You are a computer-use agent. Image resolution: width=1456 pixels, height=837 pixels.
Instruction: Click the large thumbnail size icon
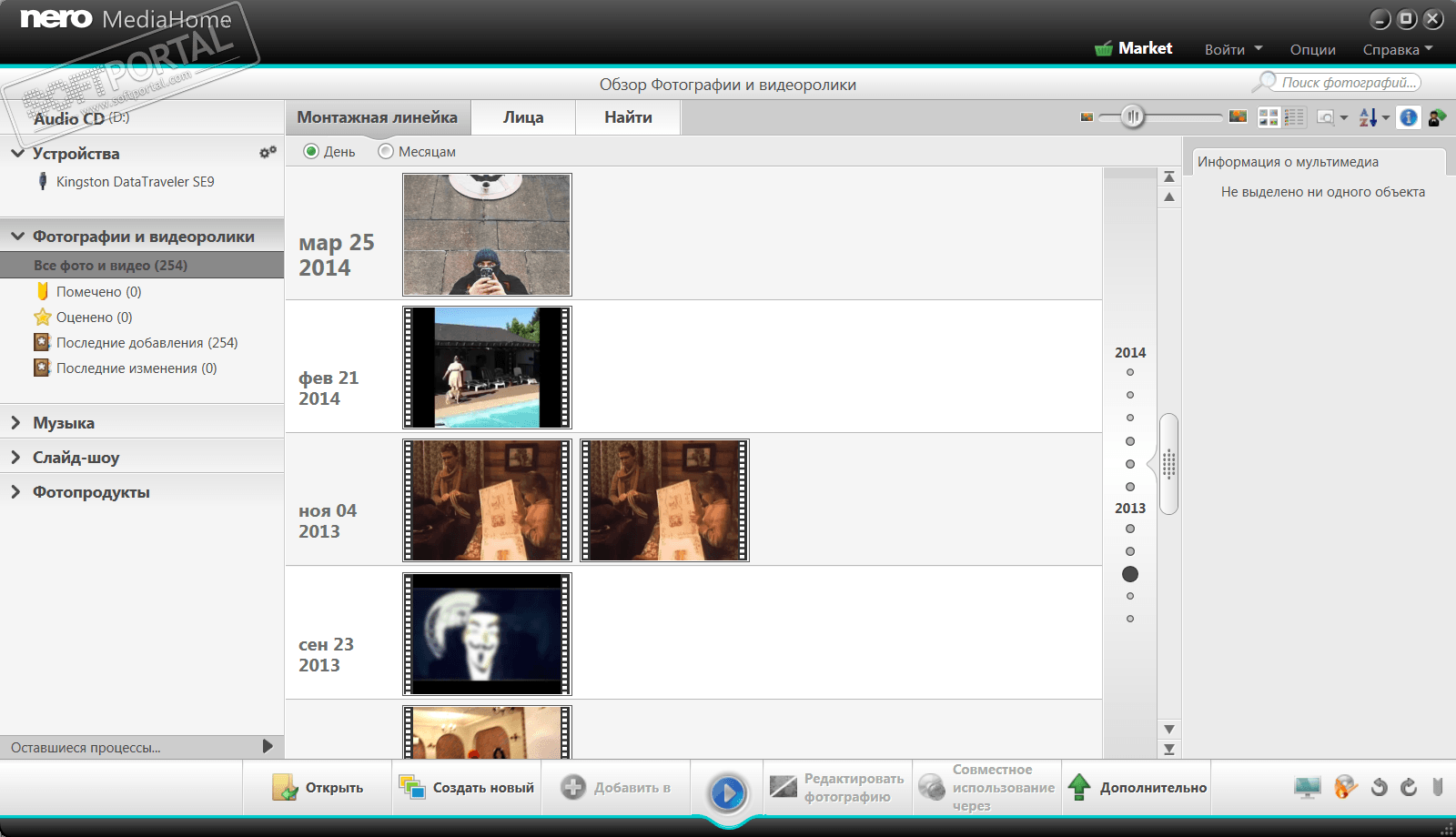tap(1238, 116)
